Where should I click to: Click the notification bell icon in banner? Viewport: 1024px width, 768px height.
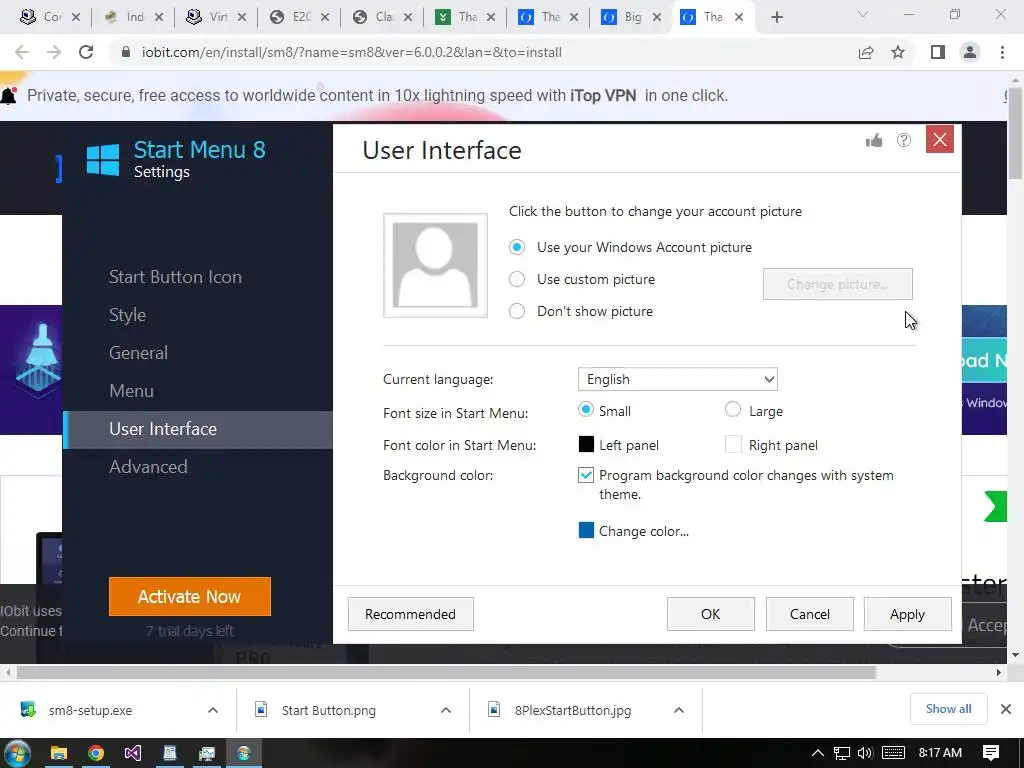click(x=8, y=96)
